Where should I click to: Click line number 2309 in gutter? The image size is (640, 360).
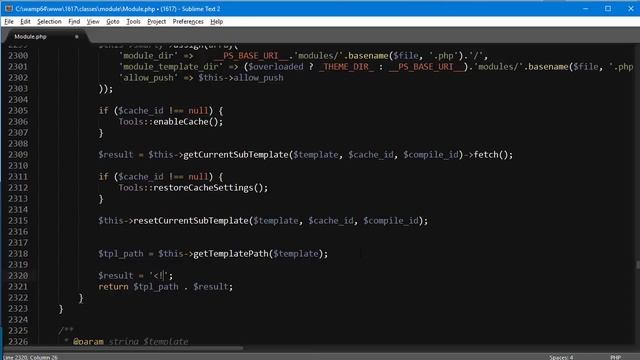click(18, 155)
